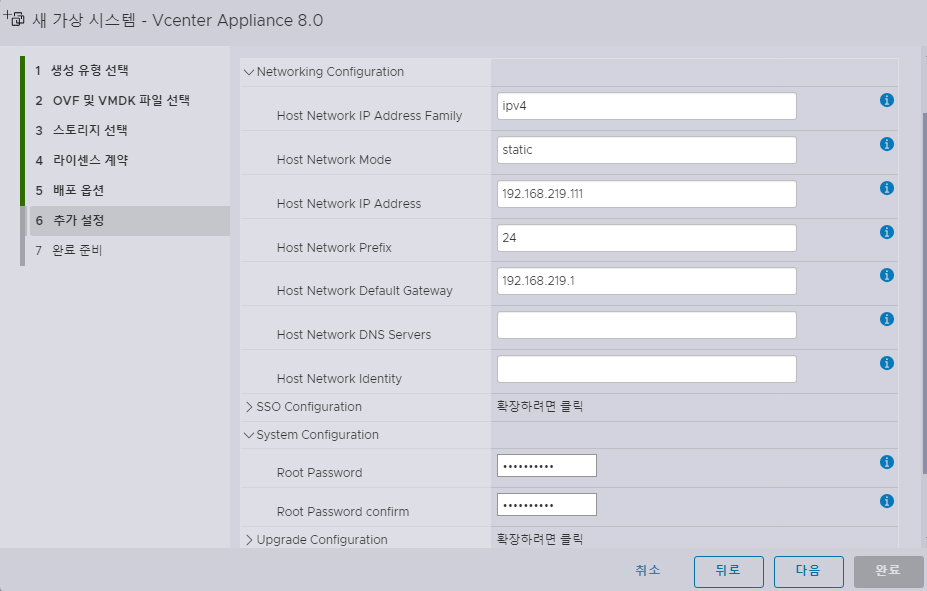Expand the Upgrade Configuration section
Viewport: 927px width, 591px height.
(249, 540)
